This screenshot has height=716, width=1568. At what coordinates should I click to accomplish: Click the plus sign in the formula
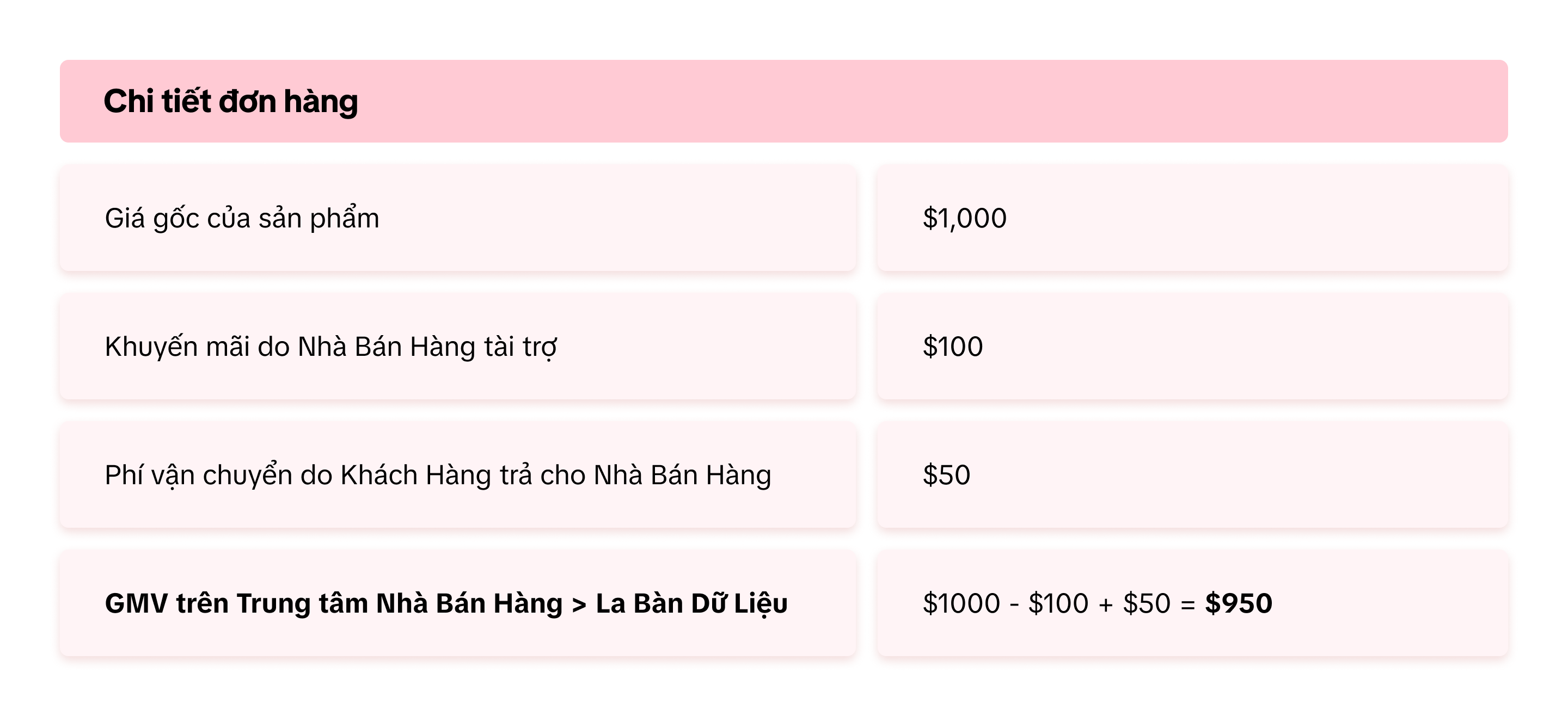[x=1106, y=604]
